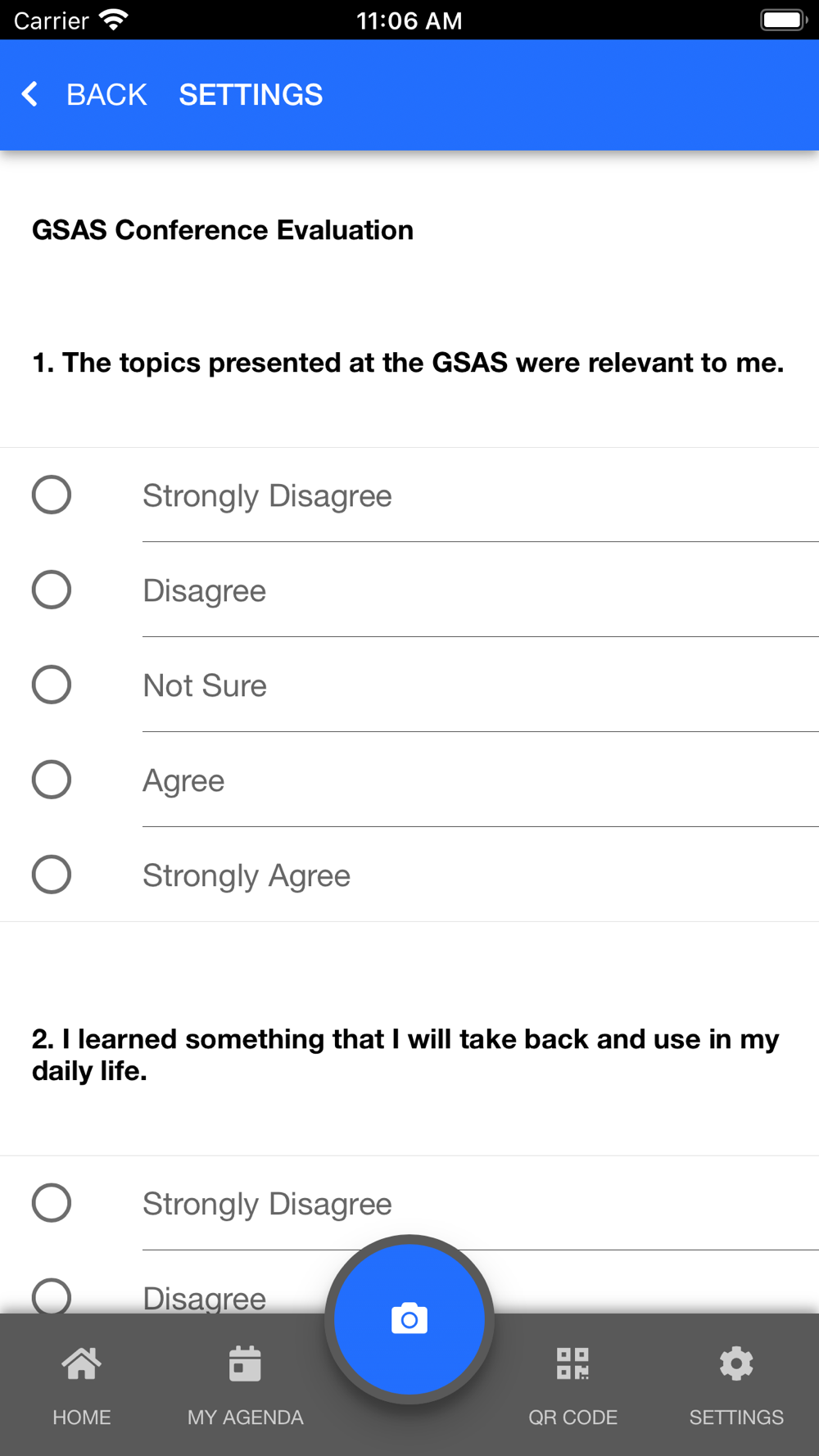
Task: Open the My Agenda calendar icon
Action: tap(245, 1363)
